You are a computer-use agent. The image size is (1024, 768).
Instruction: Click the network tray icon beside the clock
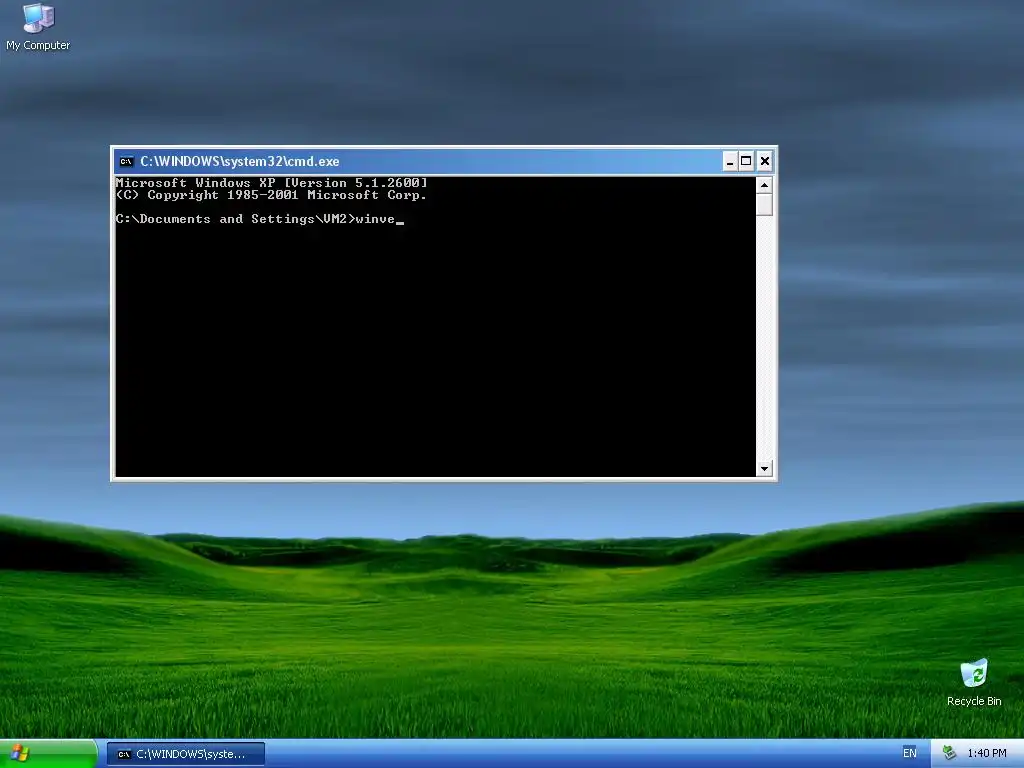coord(949,753)
